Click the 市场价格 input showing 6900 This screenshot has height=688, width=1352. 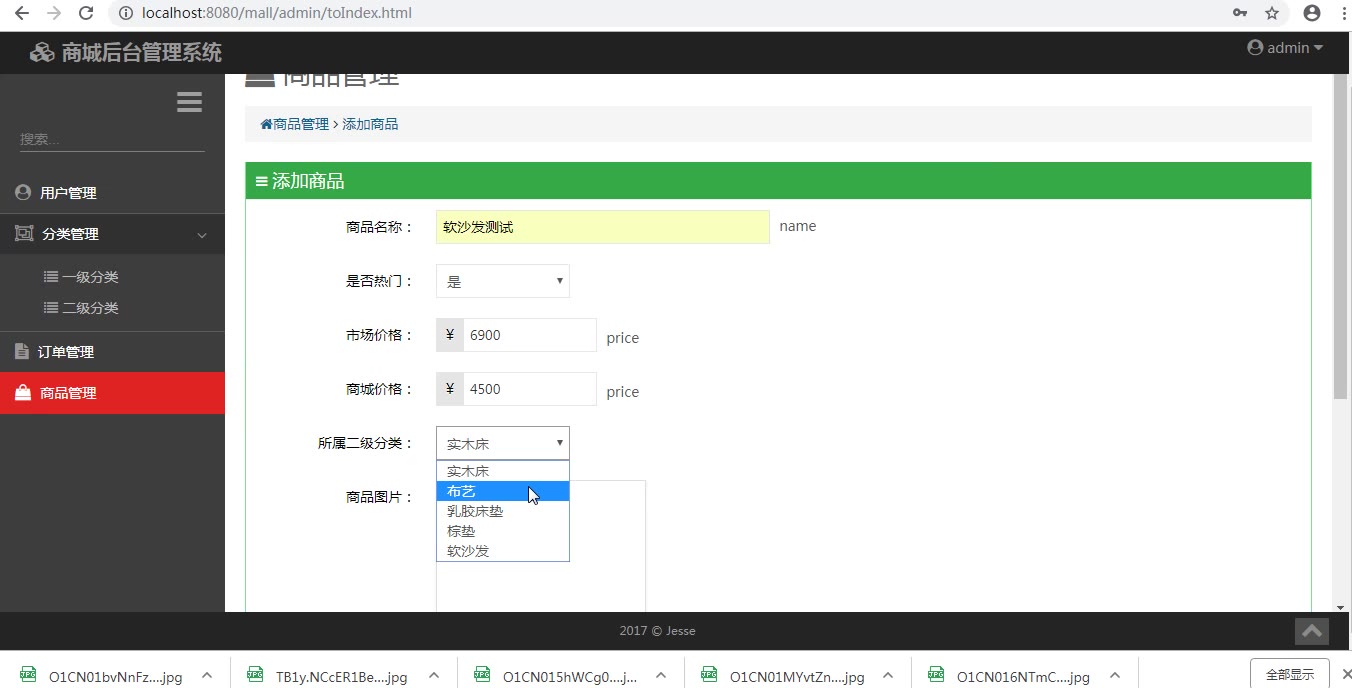(x=530, y=335)
